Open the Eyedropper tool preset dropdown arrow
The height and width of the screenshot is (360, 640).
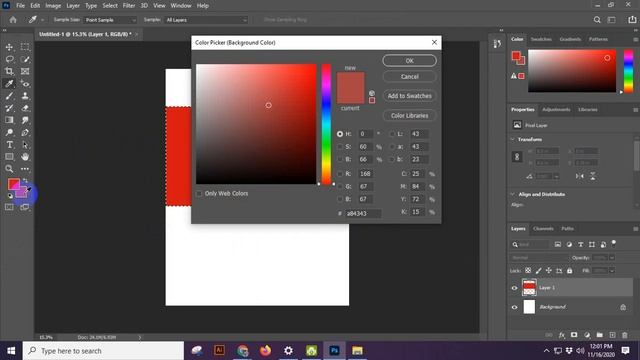click(42, 20)
